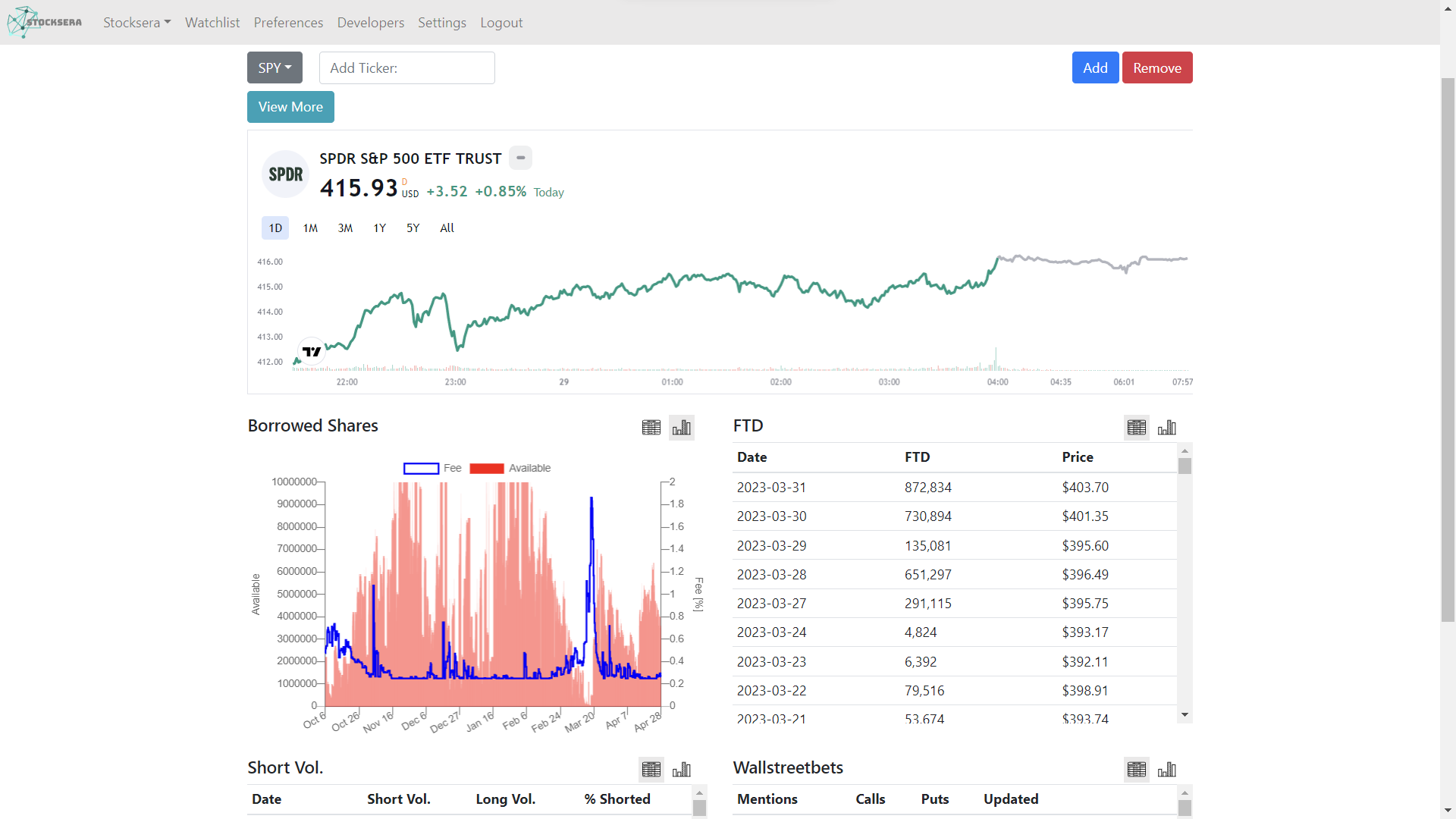Screen dimensions: 1456x819
Task: Collapse SPDR S&P 500 title minus button
Action: click(520, 158)
